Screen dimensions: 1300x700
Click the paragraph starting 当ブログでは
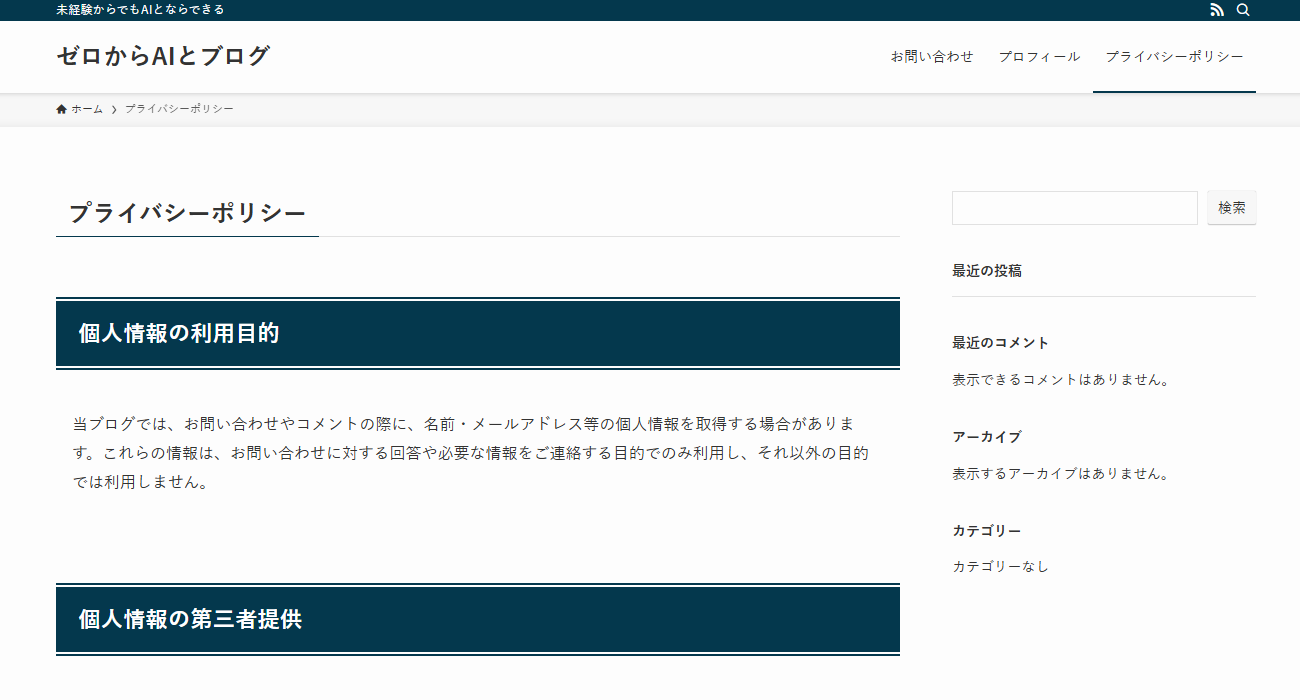point(470,453)
